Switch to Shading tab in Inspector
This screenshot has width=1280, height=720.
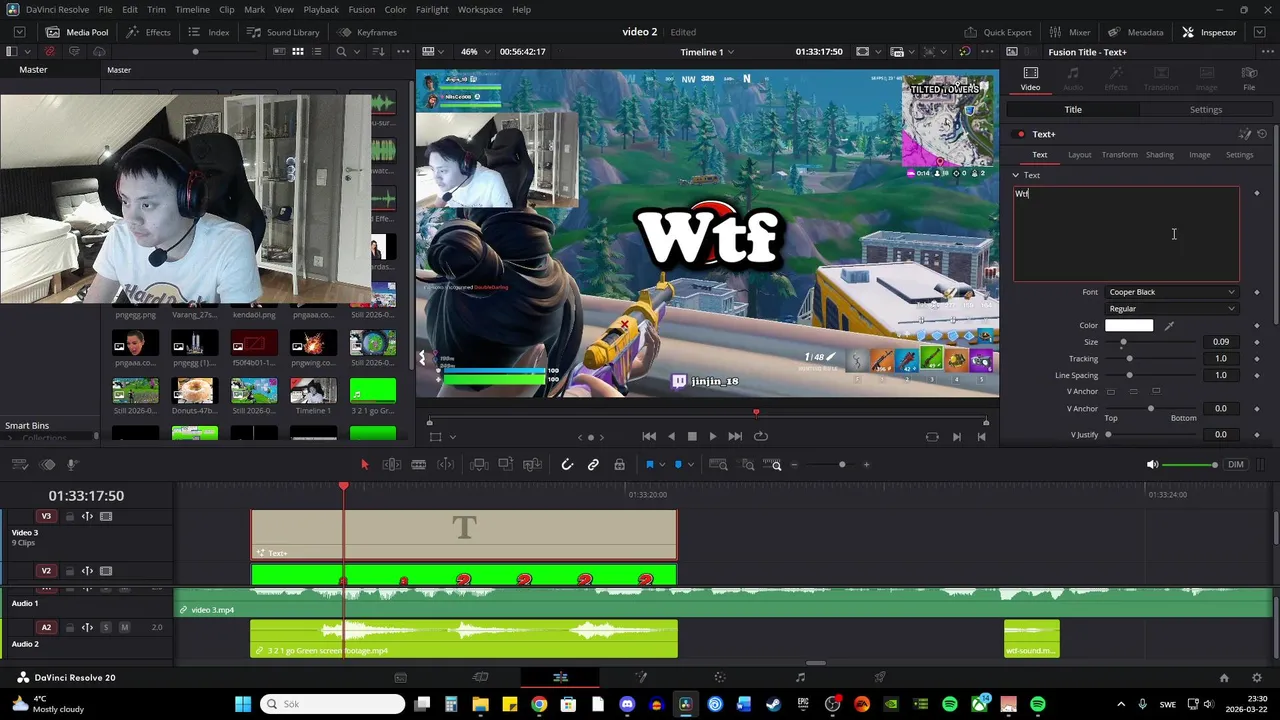click(x=1159, y=155)
